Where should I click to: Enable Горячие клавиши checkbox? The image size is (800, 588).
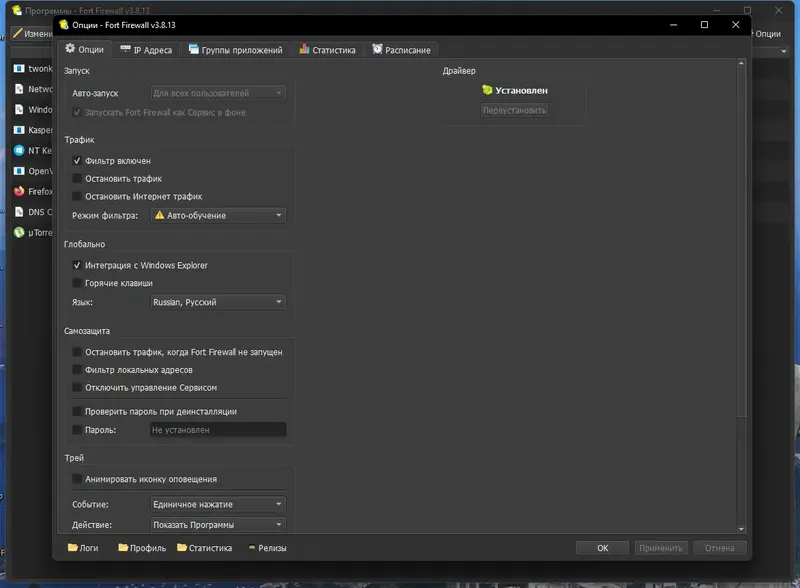pos(77,283)
